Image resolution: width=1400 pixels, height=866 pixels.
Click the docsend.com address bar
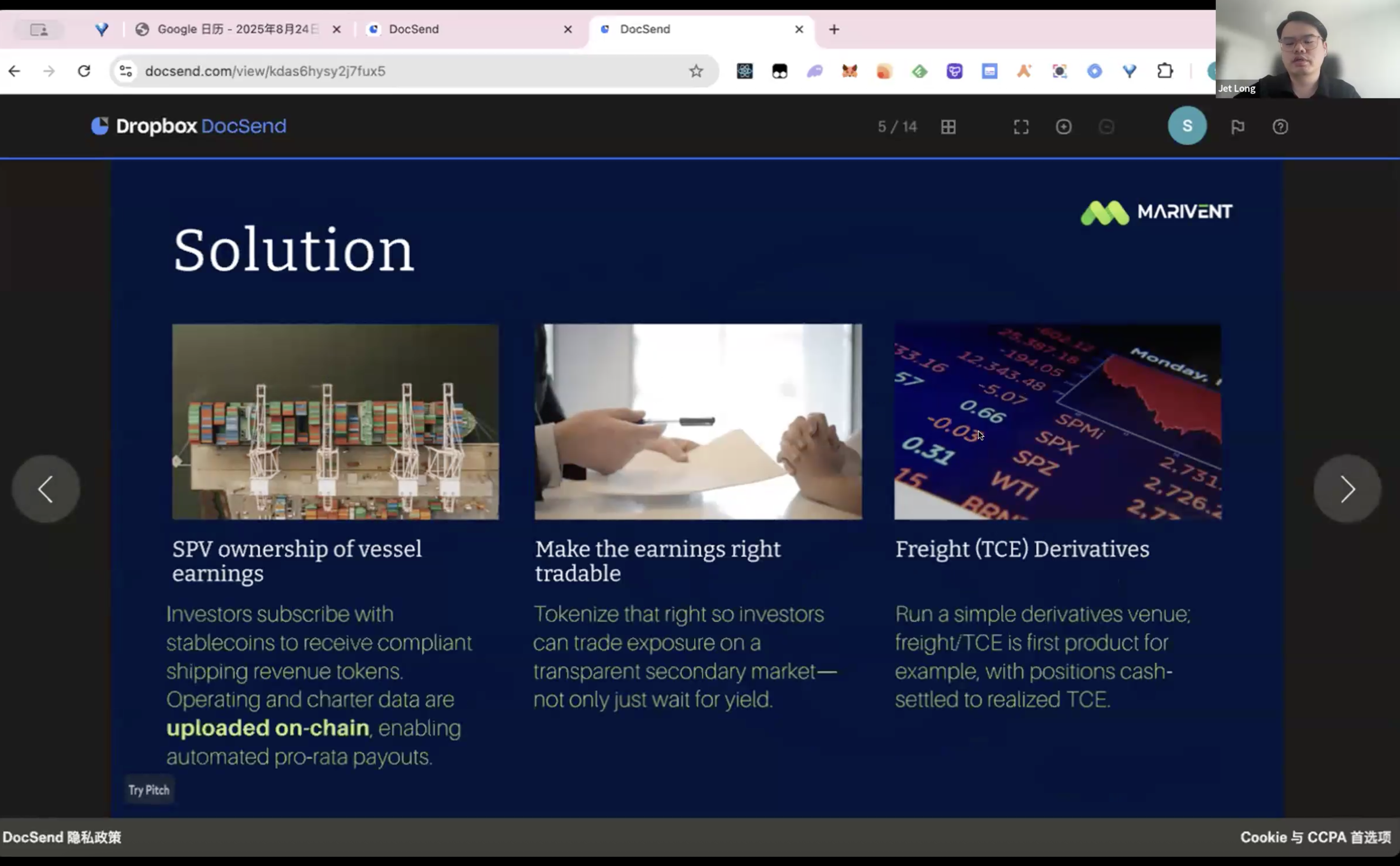401,71
